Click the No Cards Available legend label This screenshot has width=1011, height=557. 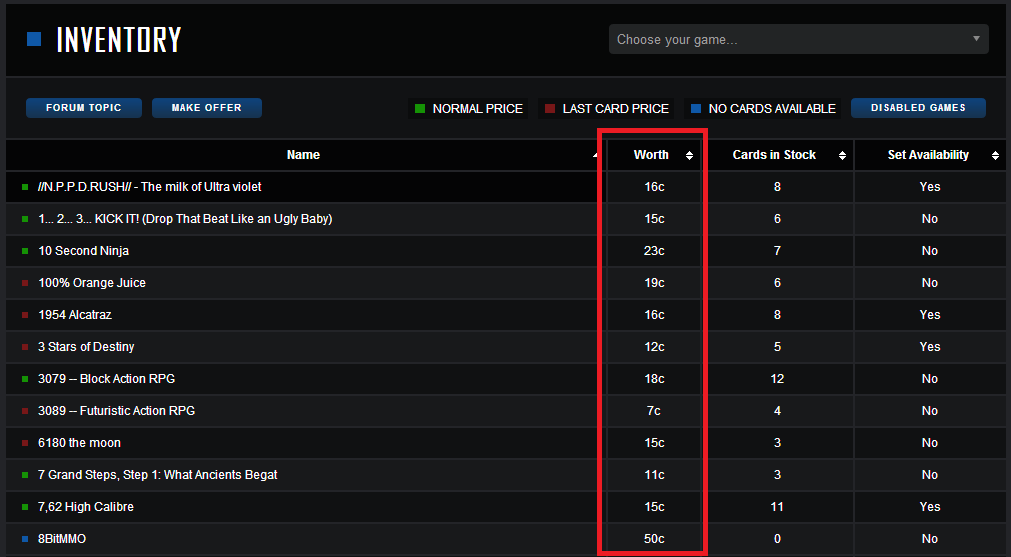772,109
